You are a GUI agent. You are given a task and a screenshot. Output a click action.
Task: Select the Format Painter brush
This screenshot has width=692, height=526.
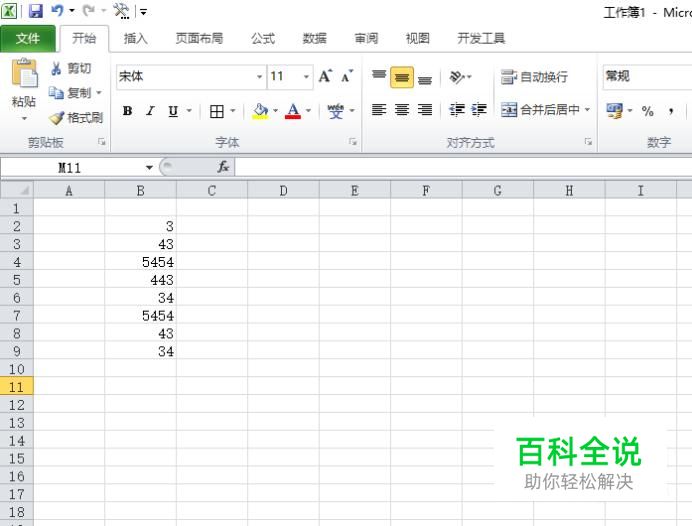pos(56,117)
